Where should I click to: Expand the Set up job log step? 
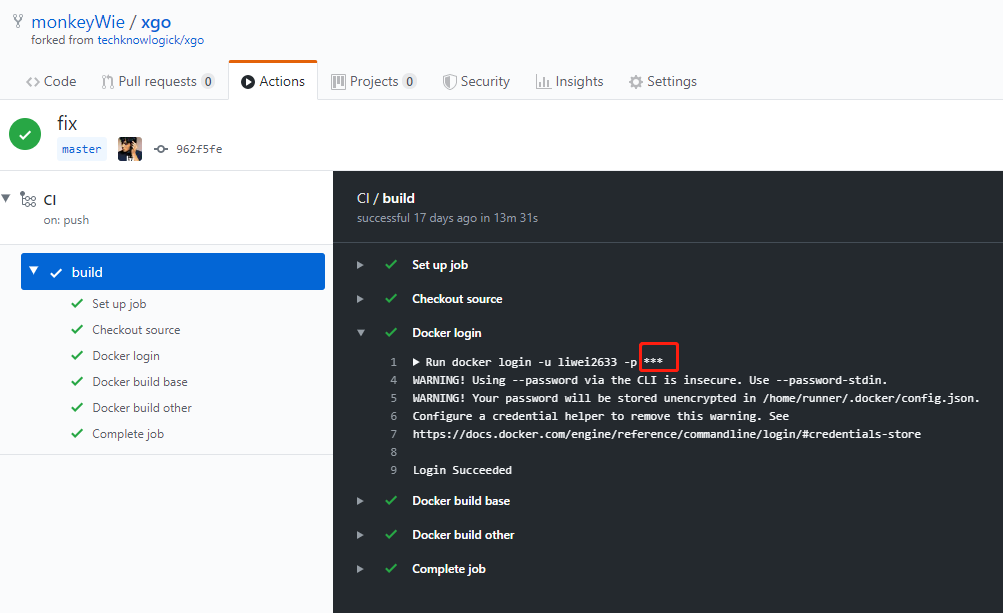coord(360,265)
